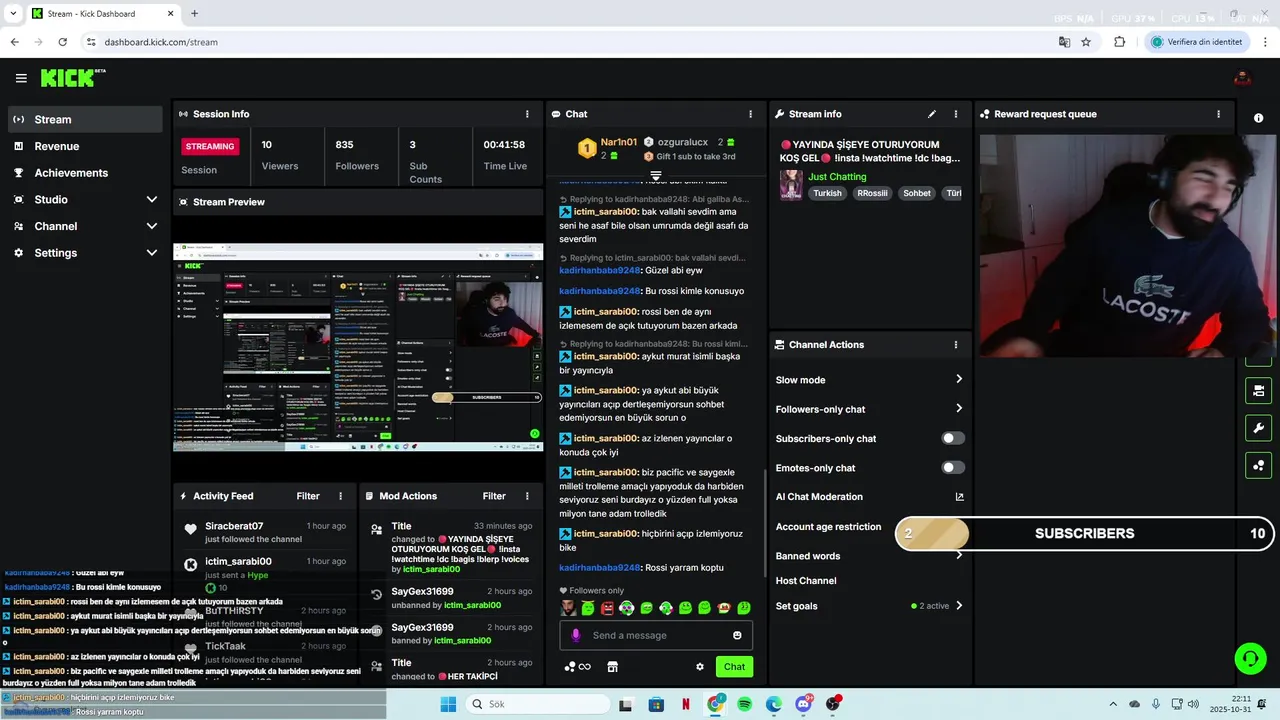This screenshot has height=720, width=1280.
Task: Open Stream info three-dot options
Action: tap(955, 114)
